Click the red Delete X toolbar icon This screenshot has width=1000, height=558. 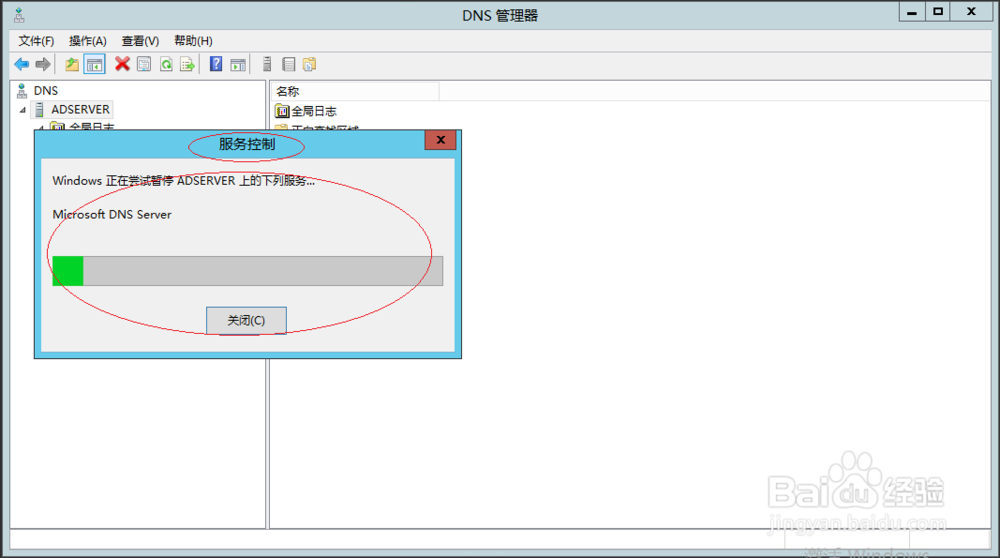(122, 64)
